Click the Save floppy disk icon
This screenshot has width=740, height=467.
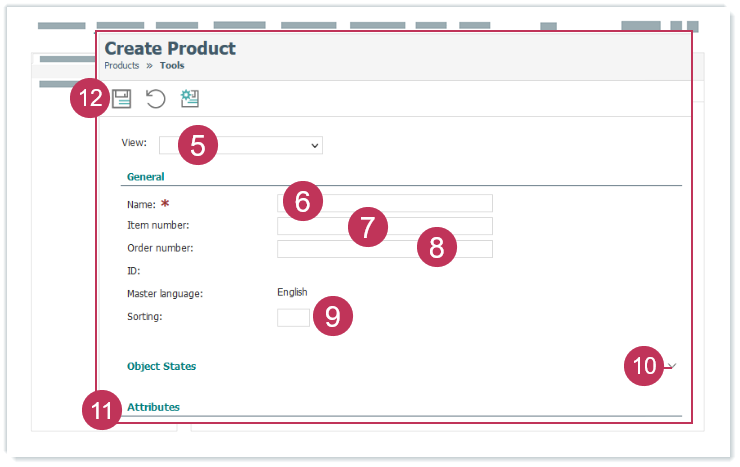point(121,98)
